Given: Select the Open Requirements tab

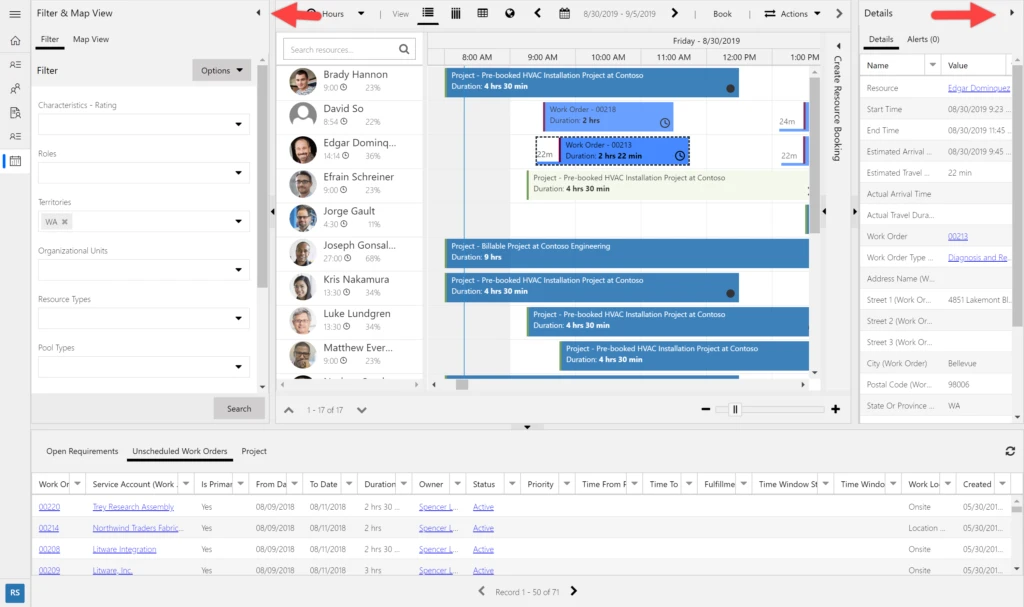Looking at the screenshot, I should click(x=82, y=452).
